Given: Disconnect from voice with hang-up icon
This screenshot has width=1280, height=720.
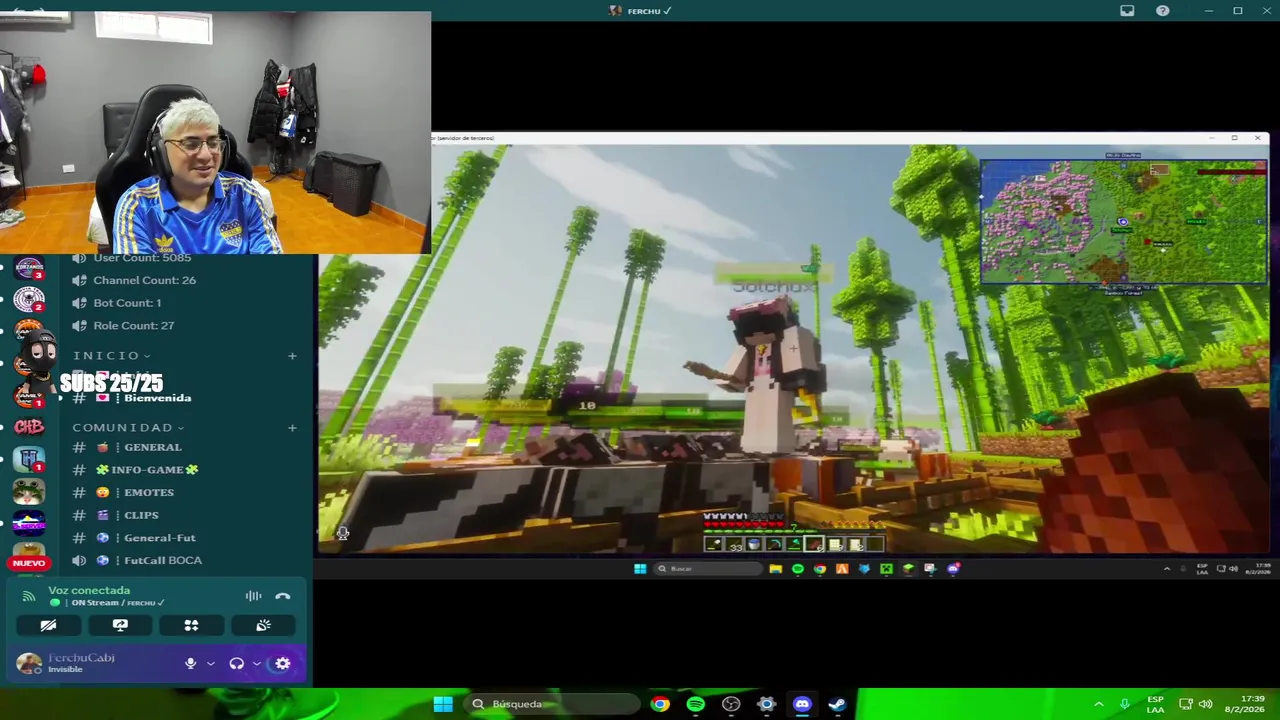Looking at the screenshot, I should coord(283,596).
